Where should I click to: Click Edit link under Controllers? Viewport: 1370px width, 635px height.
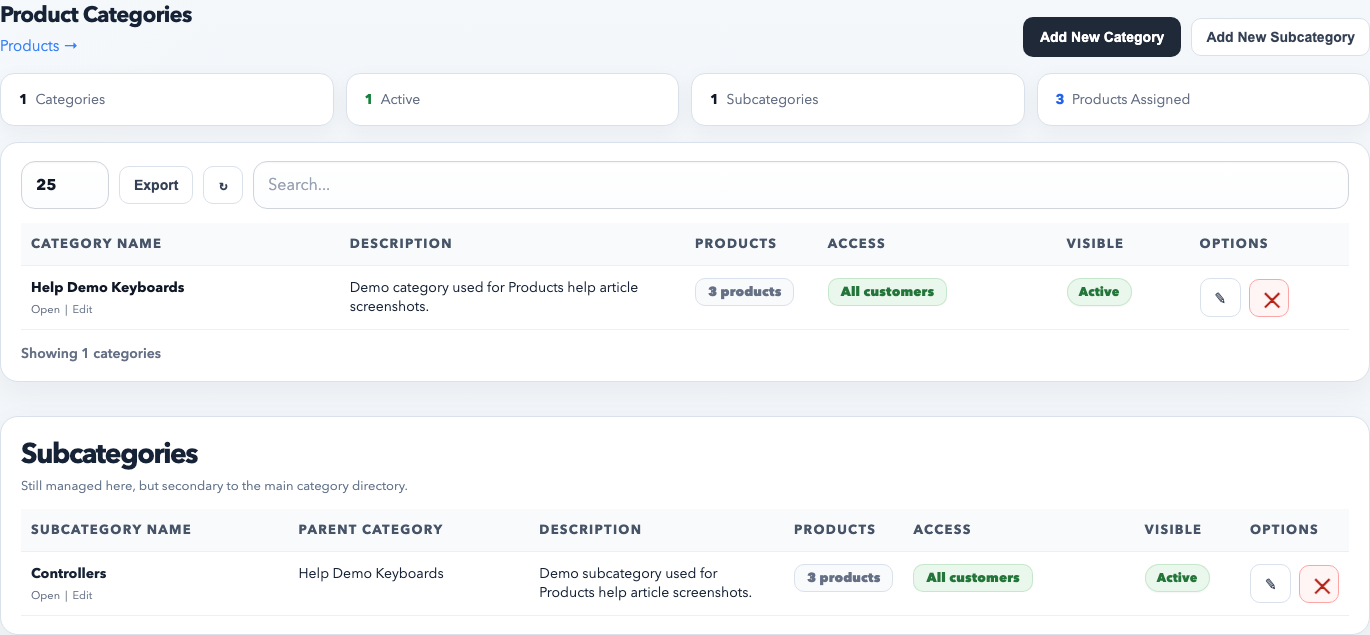[82, 595]
